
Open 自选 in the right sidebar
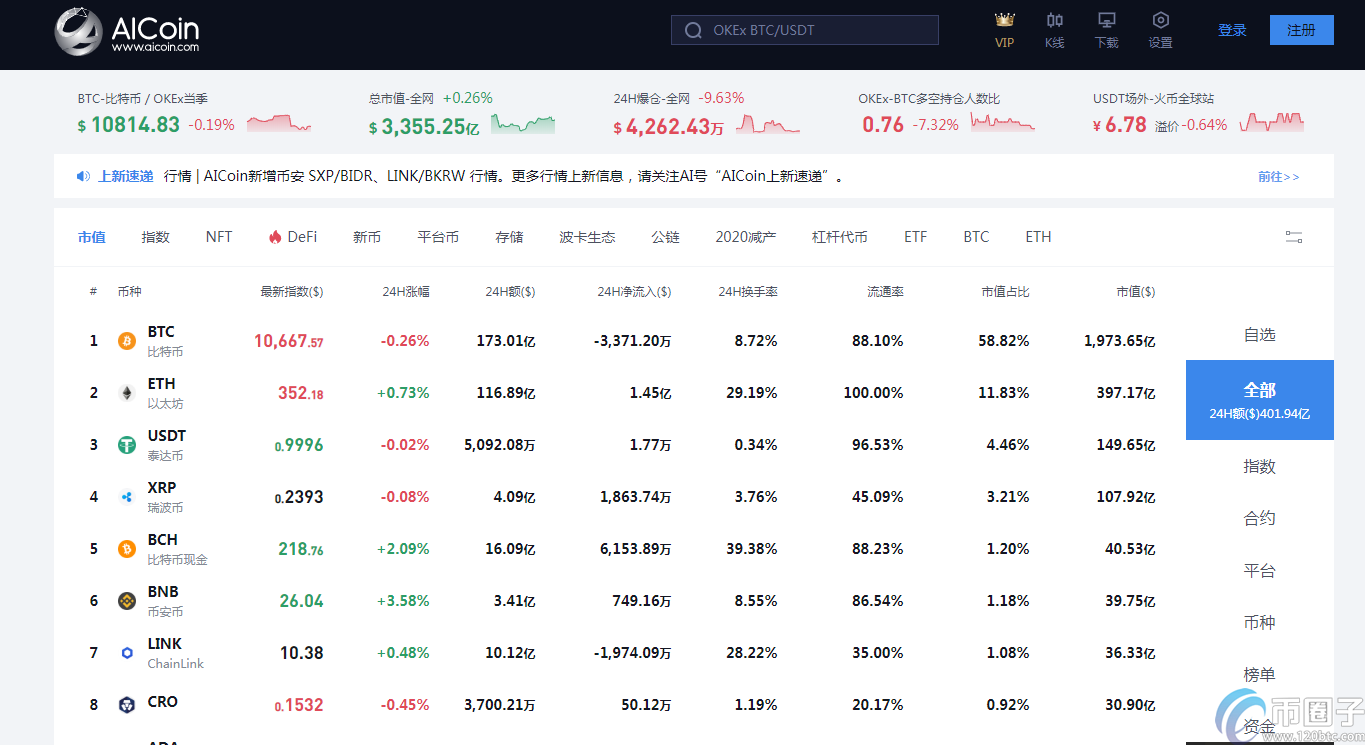click(1260, 335)
